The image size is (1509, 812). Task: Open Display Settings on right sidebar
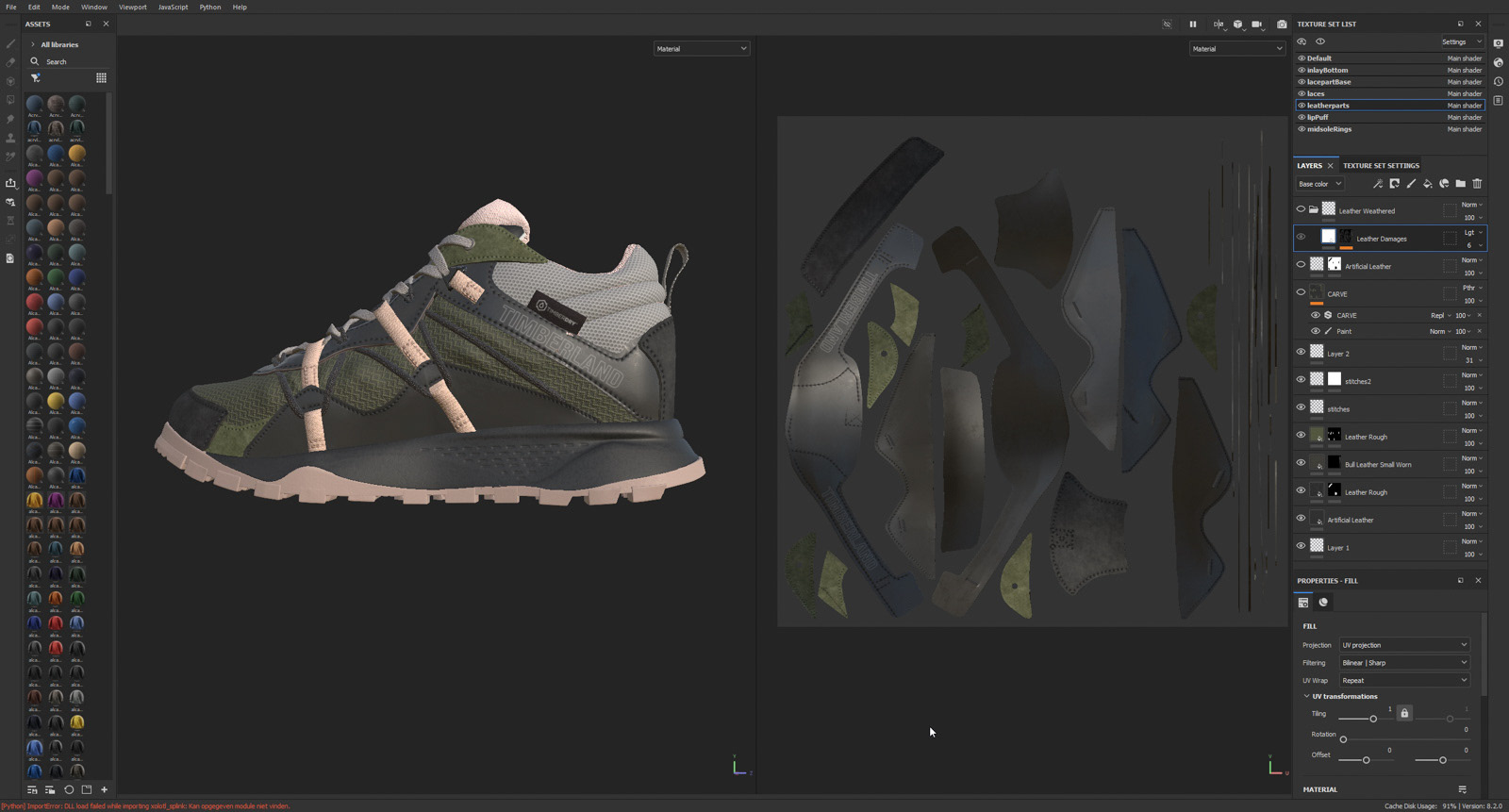1498,43
